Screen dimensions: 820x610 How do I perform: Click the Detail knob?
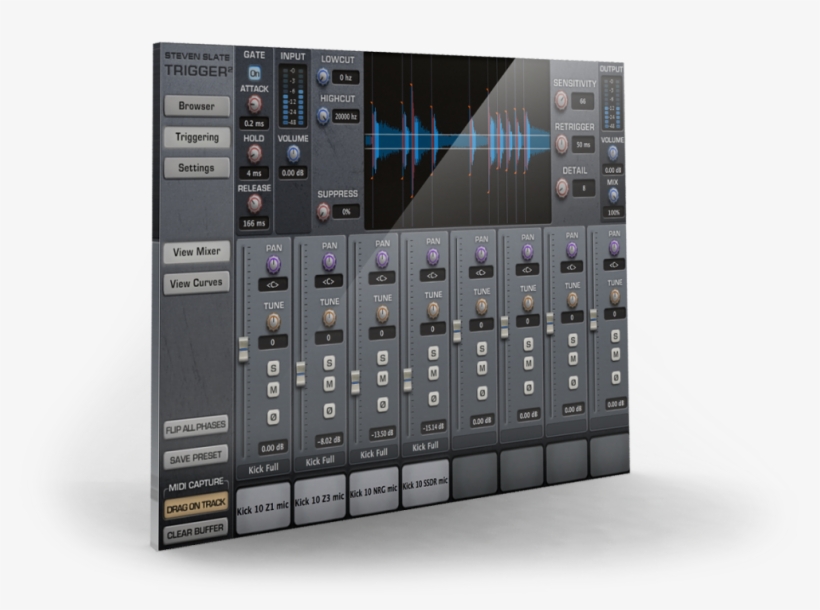pos(562,188)
